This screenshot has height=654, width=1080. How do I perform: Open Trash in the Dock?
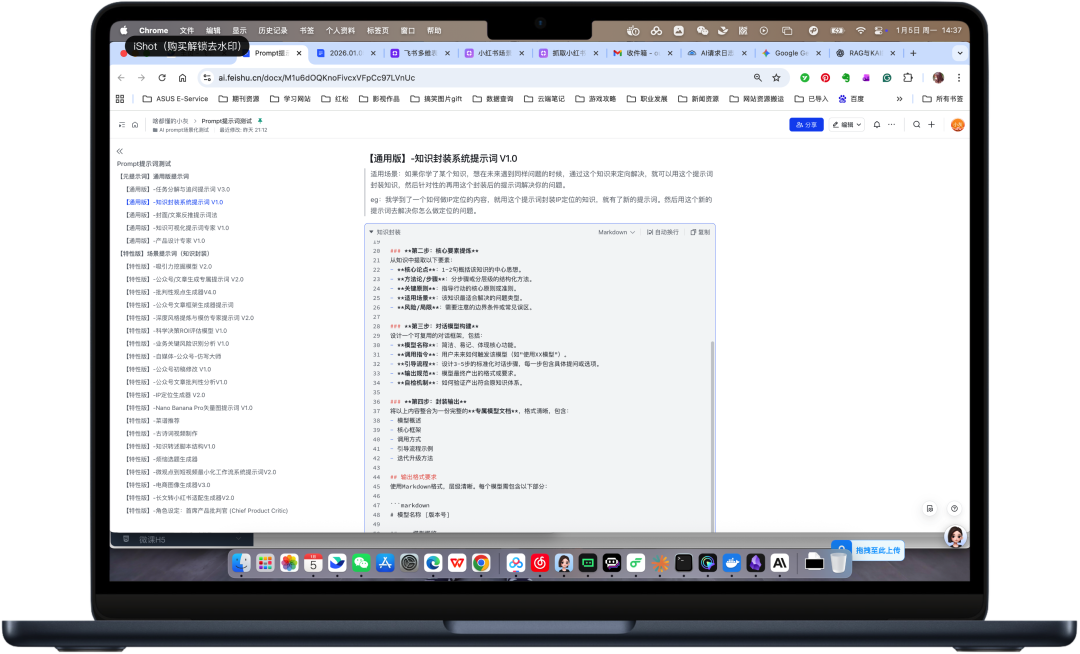(x=838, y=563)
